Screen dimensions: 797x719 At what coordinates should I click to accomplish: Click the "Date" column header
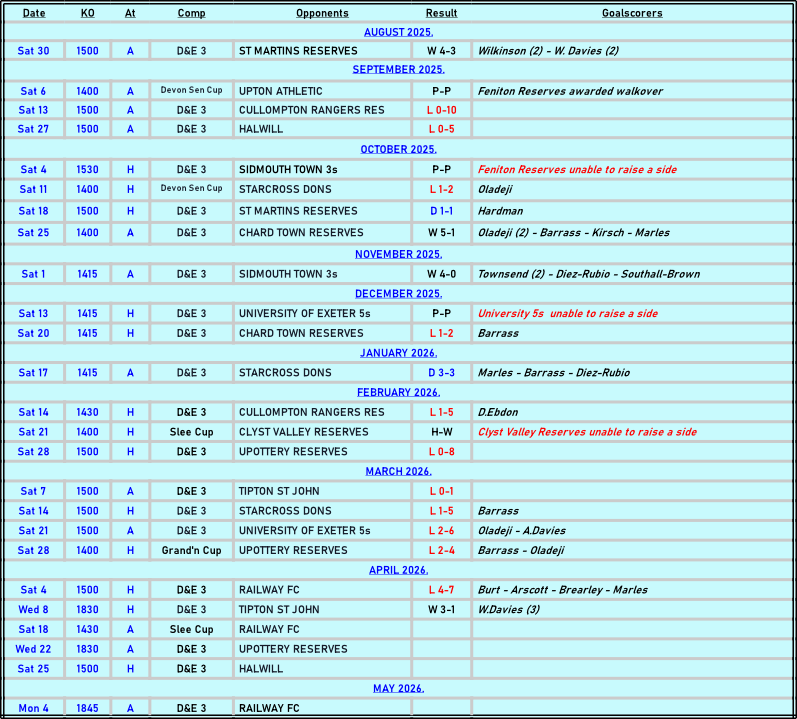(x=34, y=13)
